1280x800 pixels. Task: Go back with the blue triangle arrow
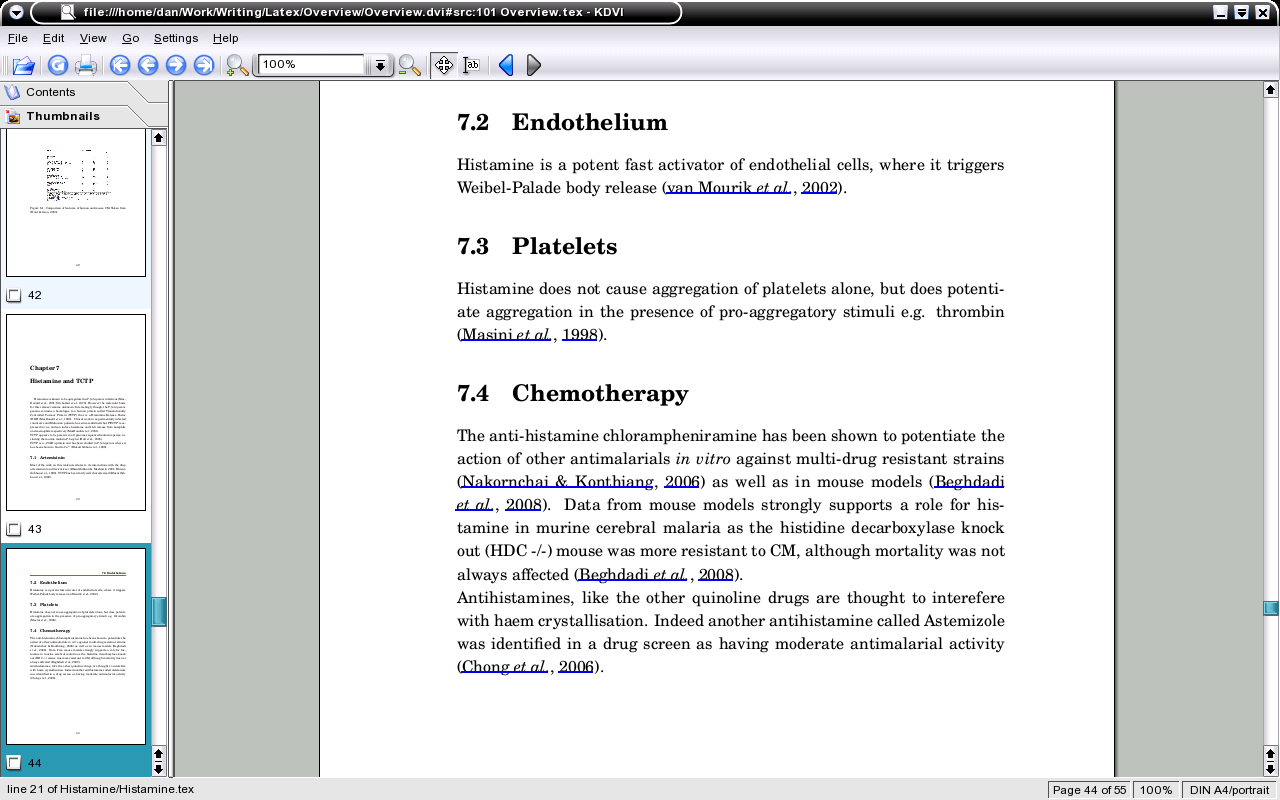coord(506,66)
